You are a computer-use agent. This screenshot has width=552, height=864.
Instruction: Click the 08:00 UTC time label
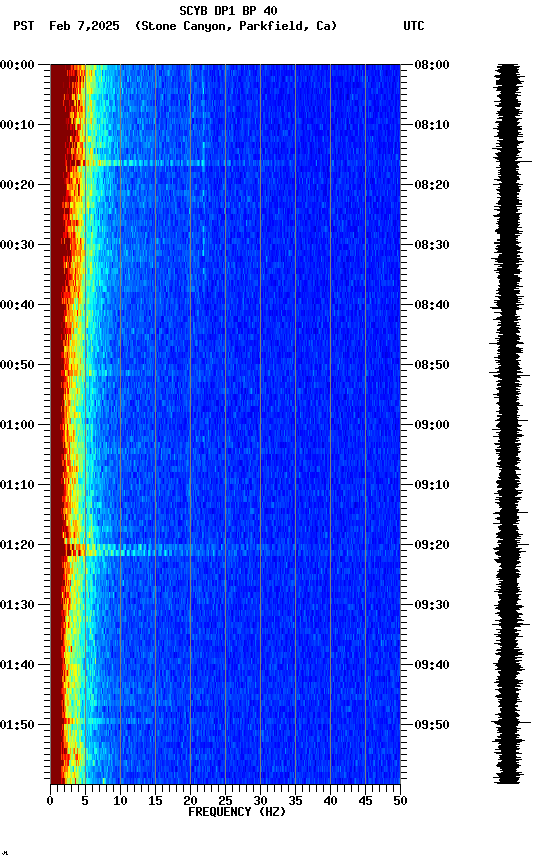(432, 66)
